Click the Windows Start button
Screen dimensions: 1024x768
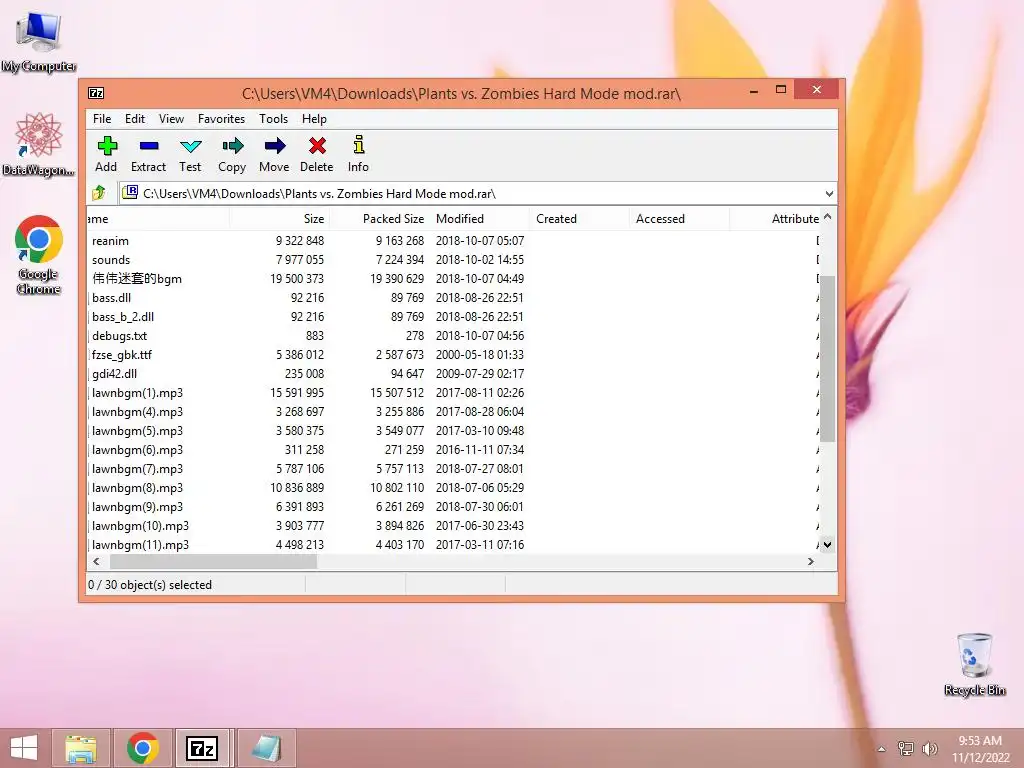tap(24, 748)
